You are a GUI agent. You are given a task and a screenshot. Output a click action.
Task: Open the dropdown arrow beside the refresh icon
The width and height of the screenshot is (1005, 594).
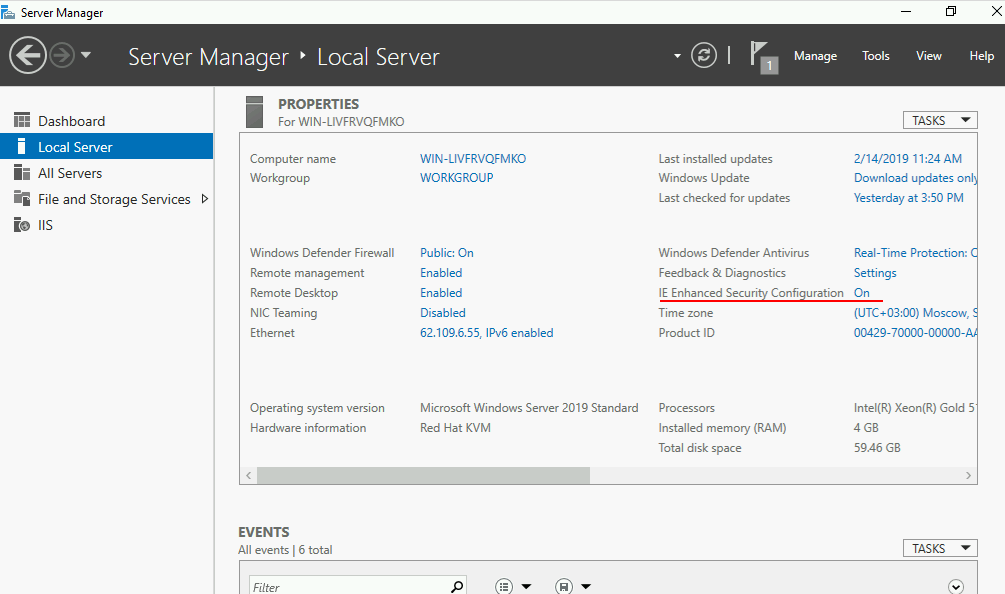[677, 56]
